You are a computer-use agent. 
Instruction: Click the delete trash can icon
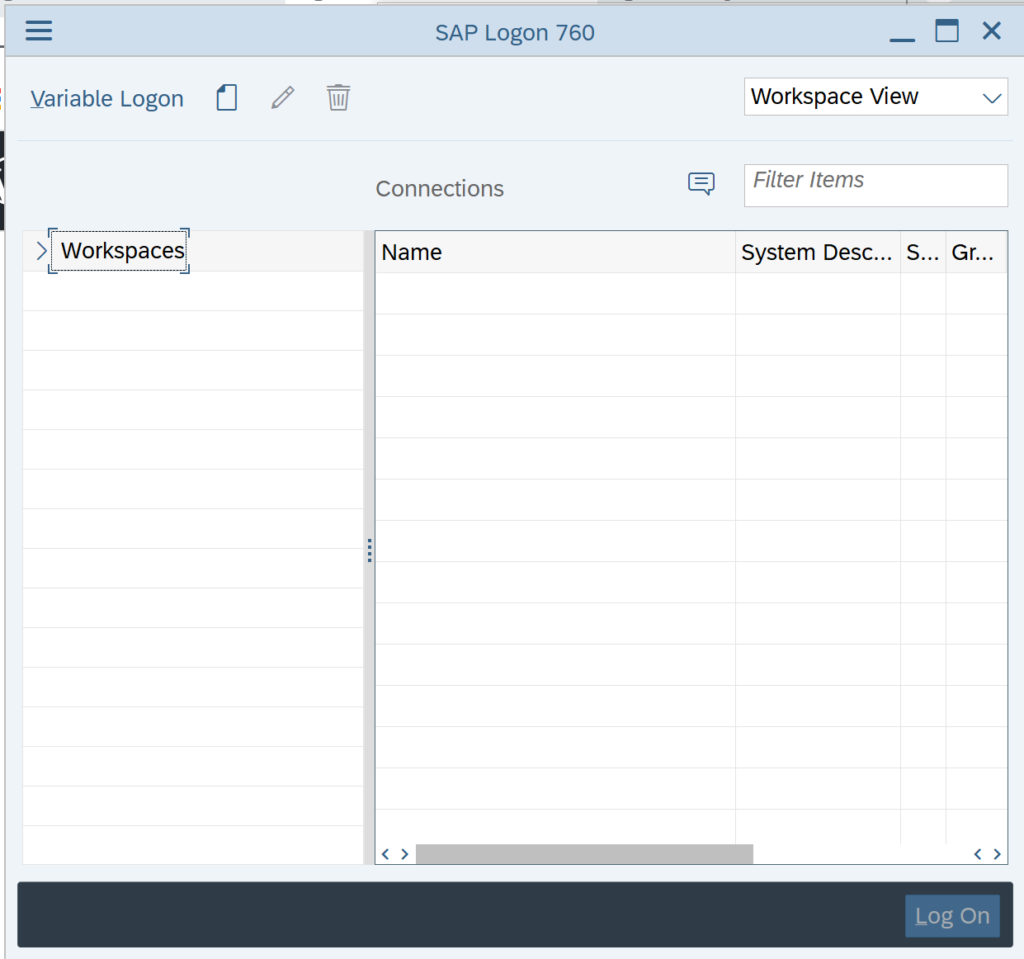[339, 98]
